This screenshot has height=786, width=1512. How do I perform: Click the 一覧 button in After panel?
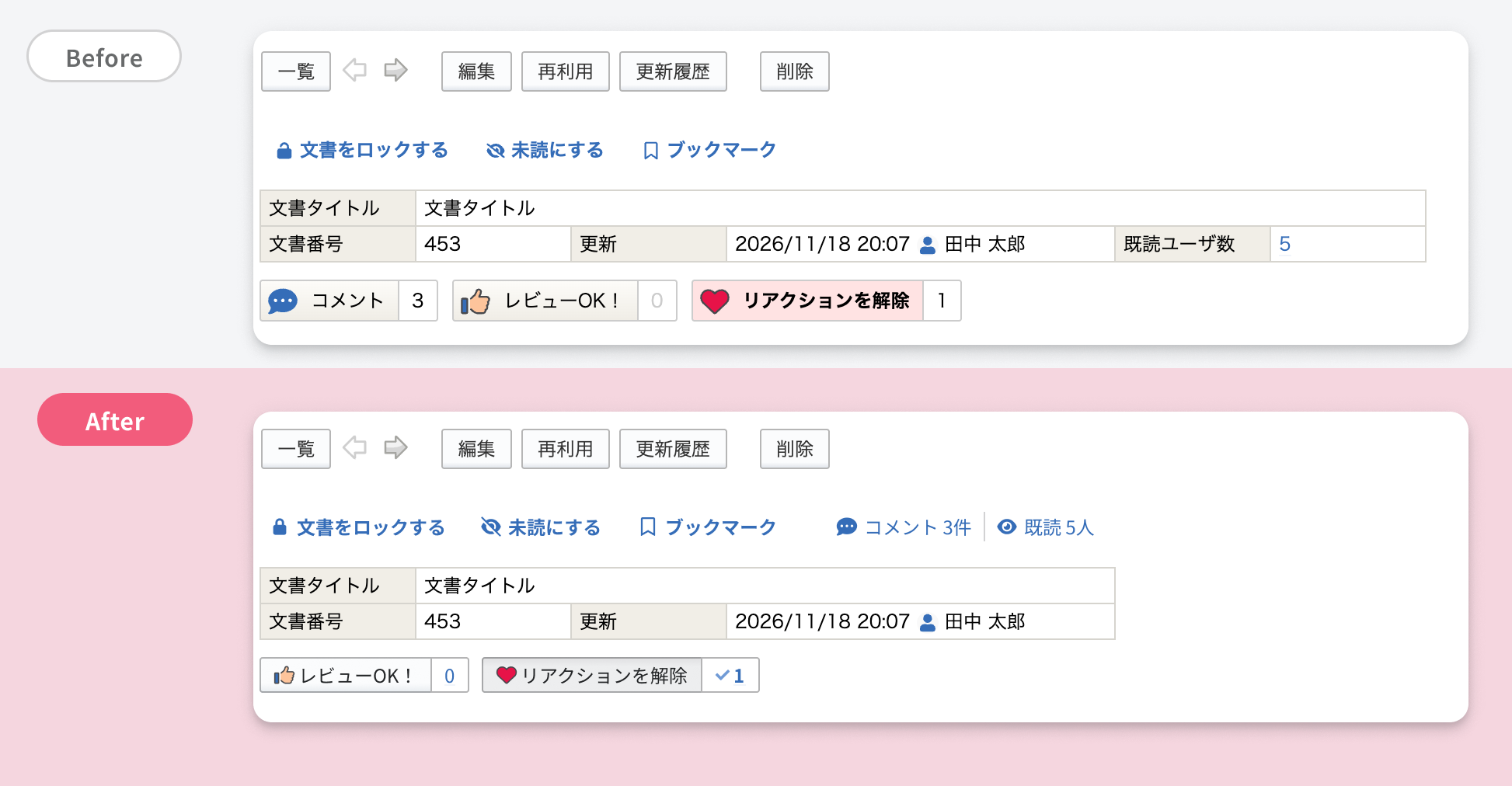(x=296, y=449)
